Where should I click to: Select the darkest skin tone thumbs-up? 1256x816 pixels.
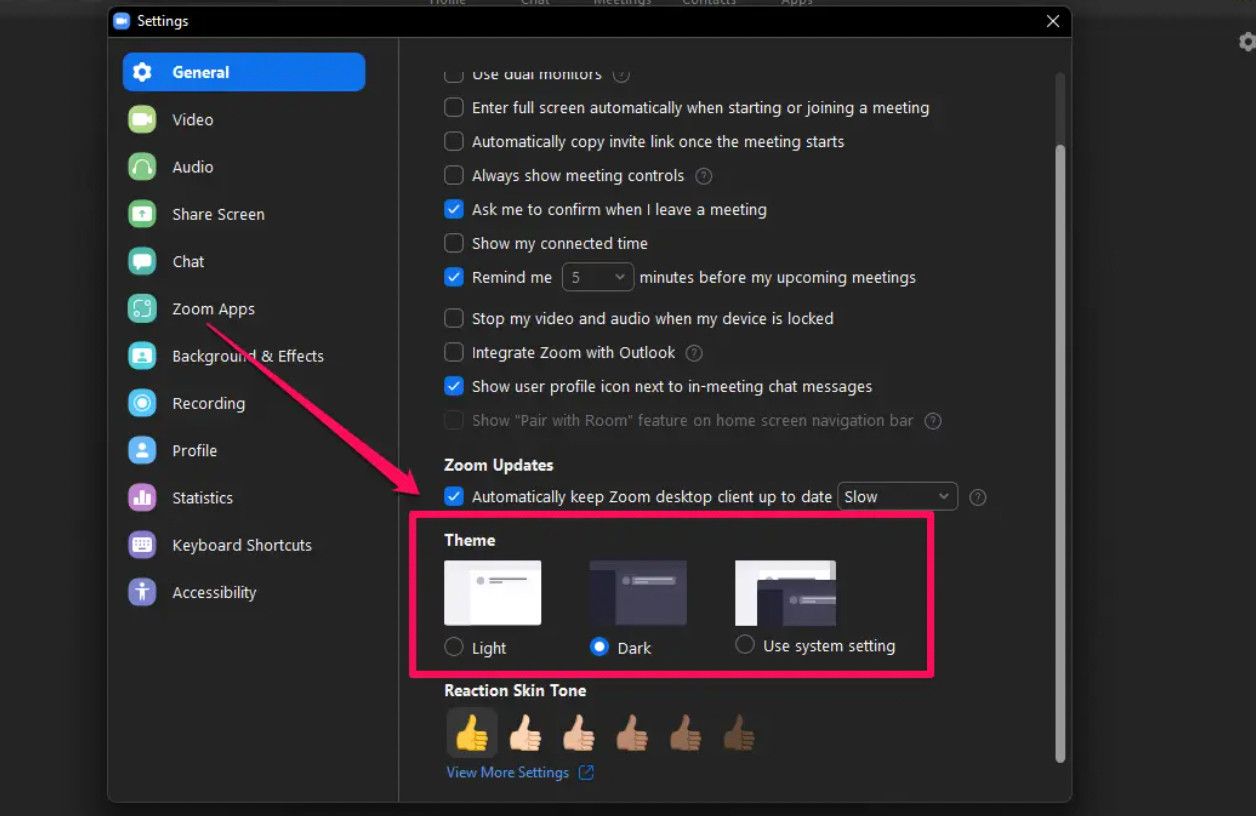pyautogui.click(x=739, y=733)
